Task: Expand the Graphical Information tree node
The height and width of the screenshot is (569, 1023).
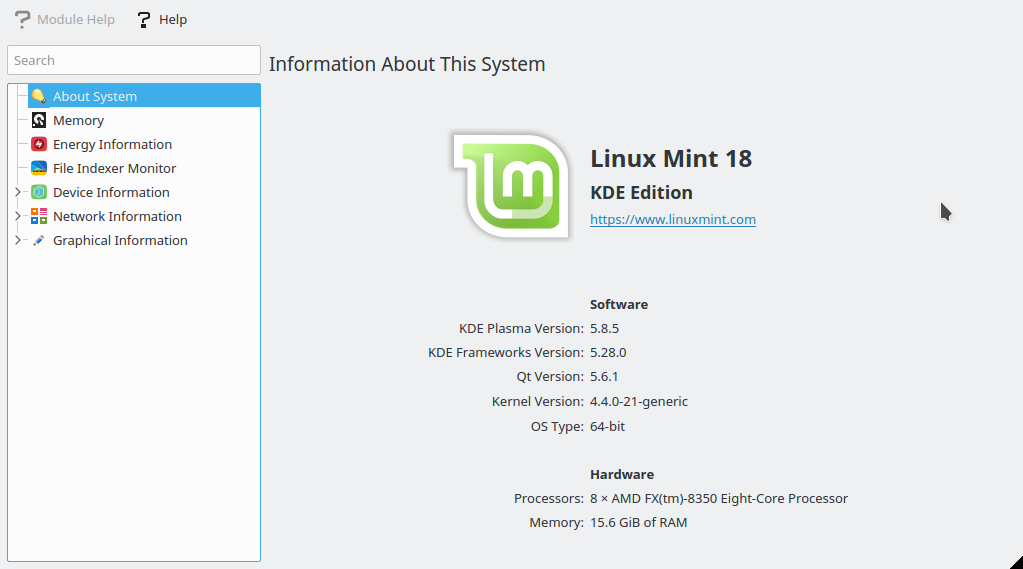Action: click(x=18, y=240)
